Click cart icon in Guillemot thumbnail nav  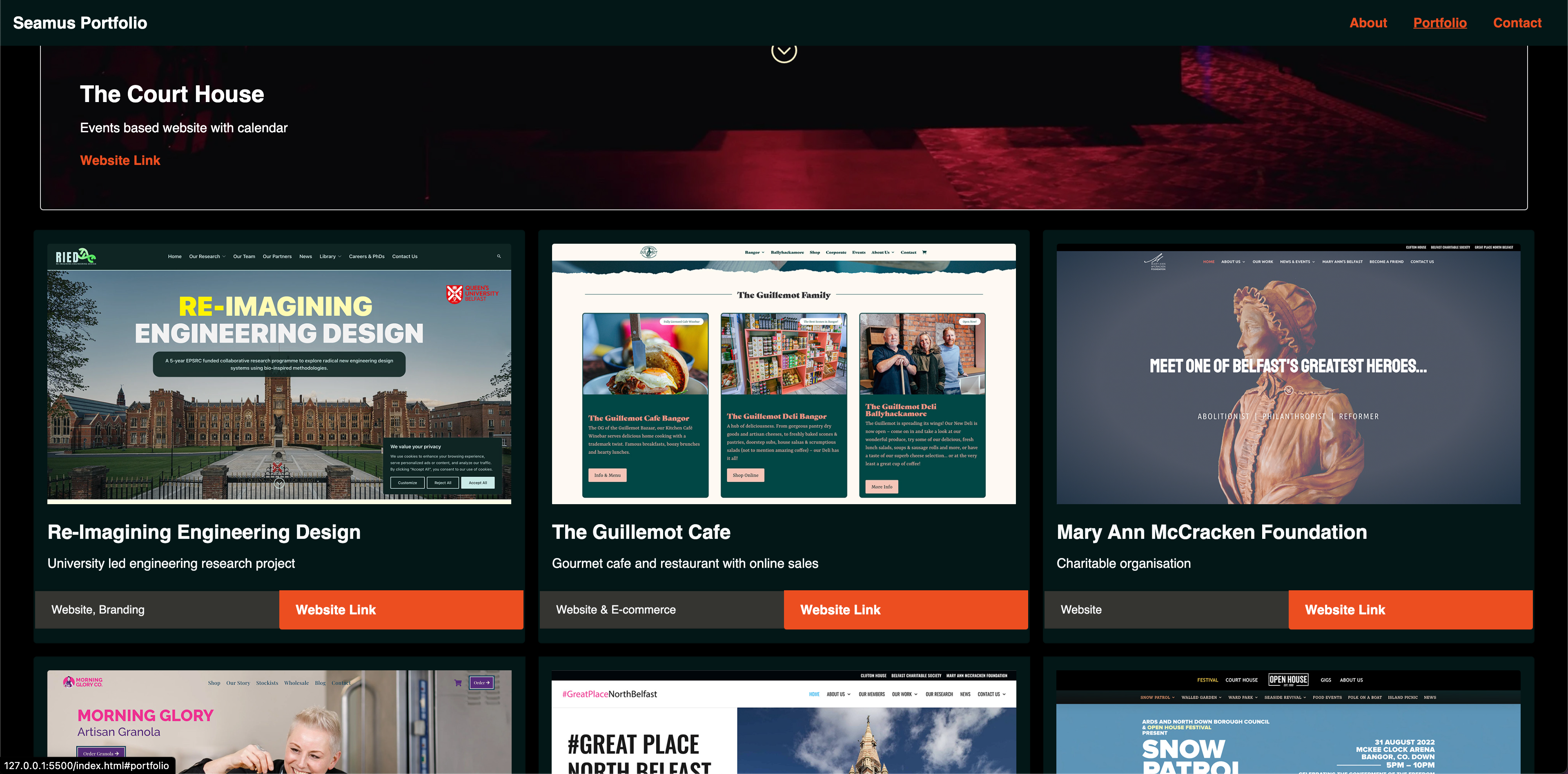tap(924, 252)
